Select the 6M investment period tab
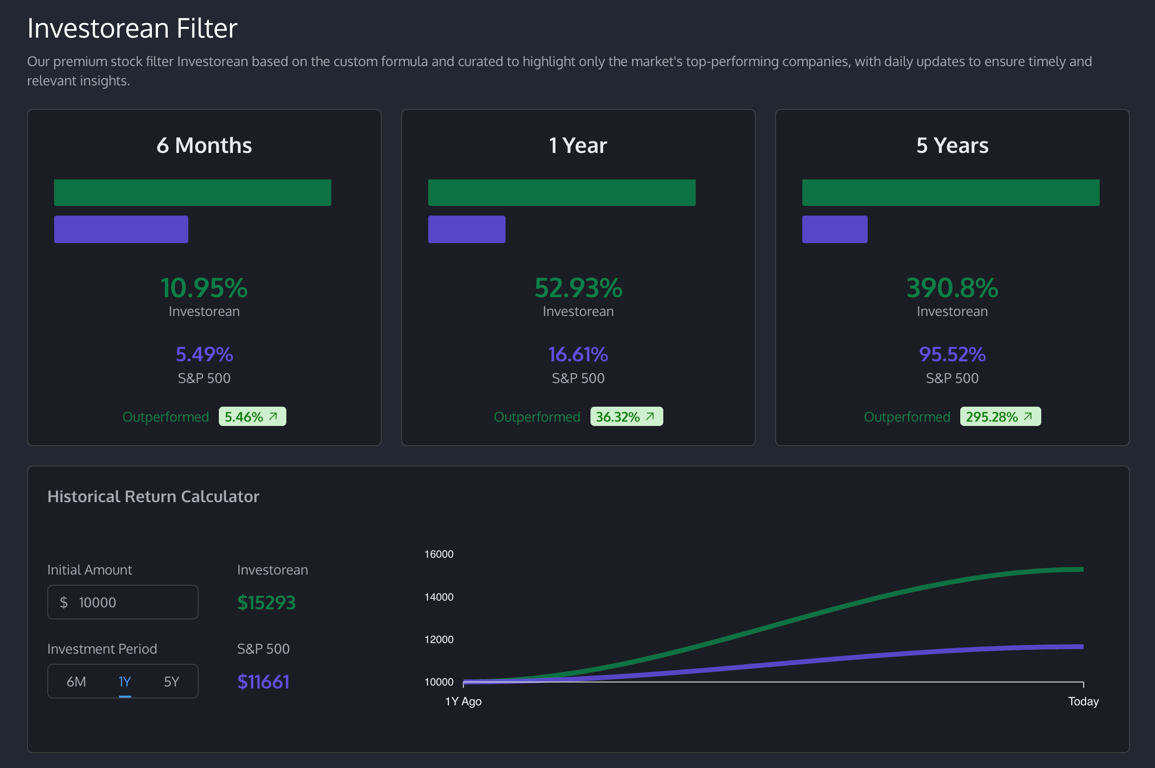Viewport: 1155px width, 768px height. click(76, 682)
